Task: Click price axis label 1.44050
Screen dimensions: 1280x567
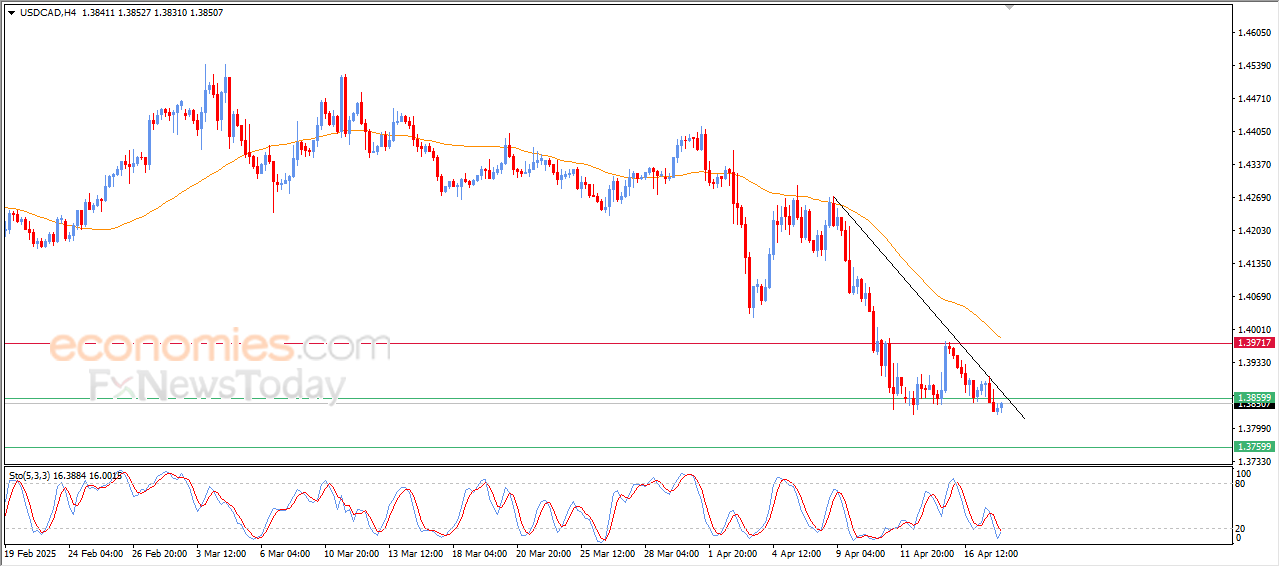Action: click(1255, 132)
